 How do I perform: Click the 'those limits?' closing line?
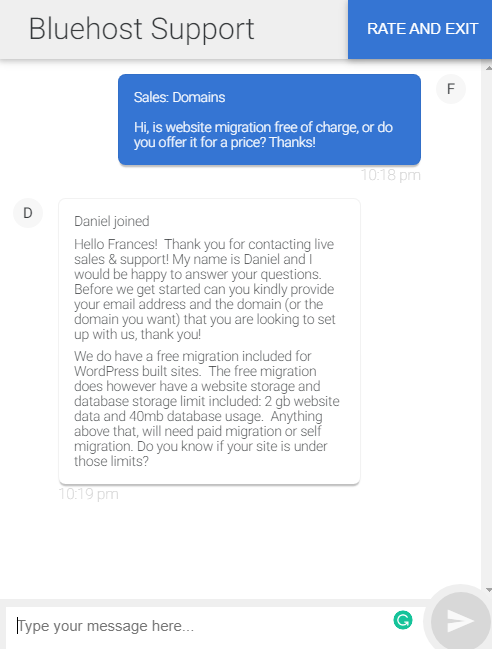point(111,461)
